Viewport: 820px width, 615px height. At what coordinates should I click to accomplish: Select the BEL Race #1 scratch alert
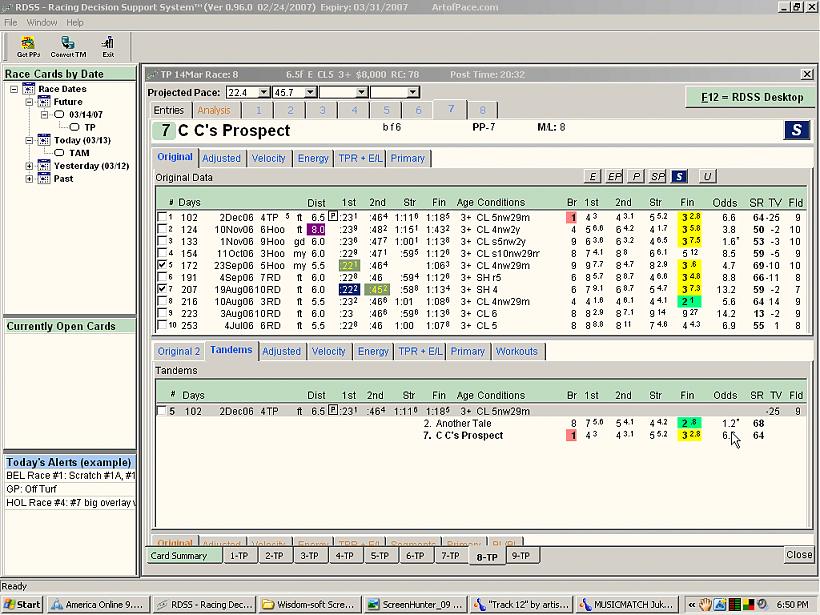[x=70, y=475]
